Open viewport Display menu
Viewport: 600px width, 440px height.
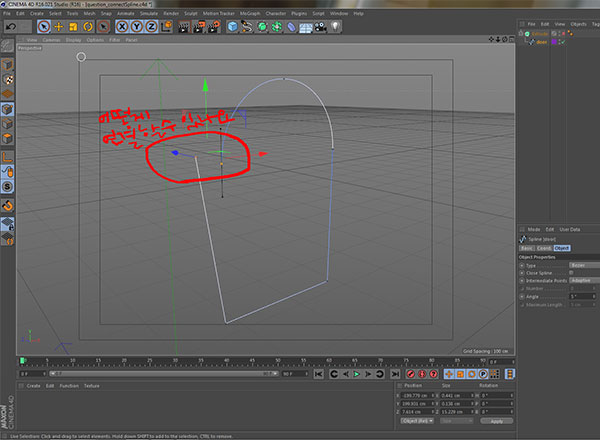point(73,40)
